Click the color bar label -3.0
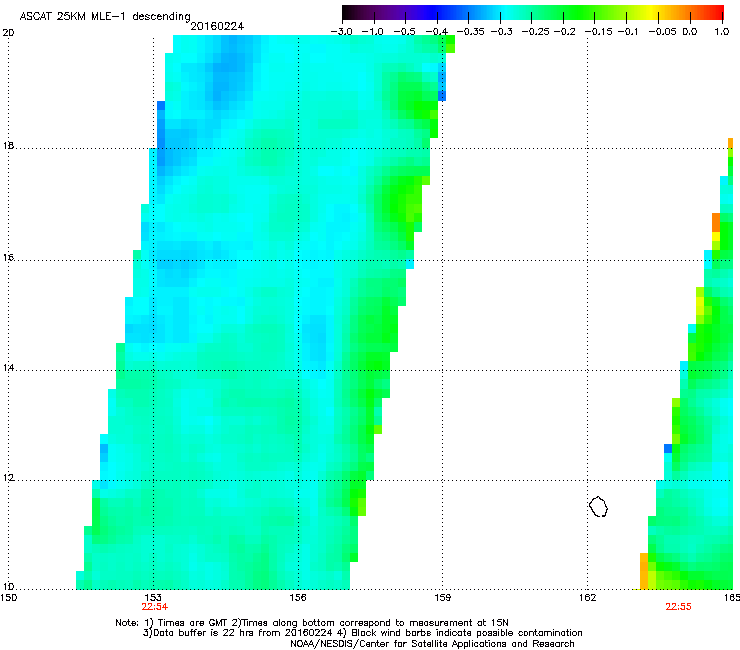 point(341,32)
